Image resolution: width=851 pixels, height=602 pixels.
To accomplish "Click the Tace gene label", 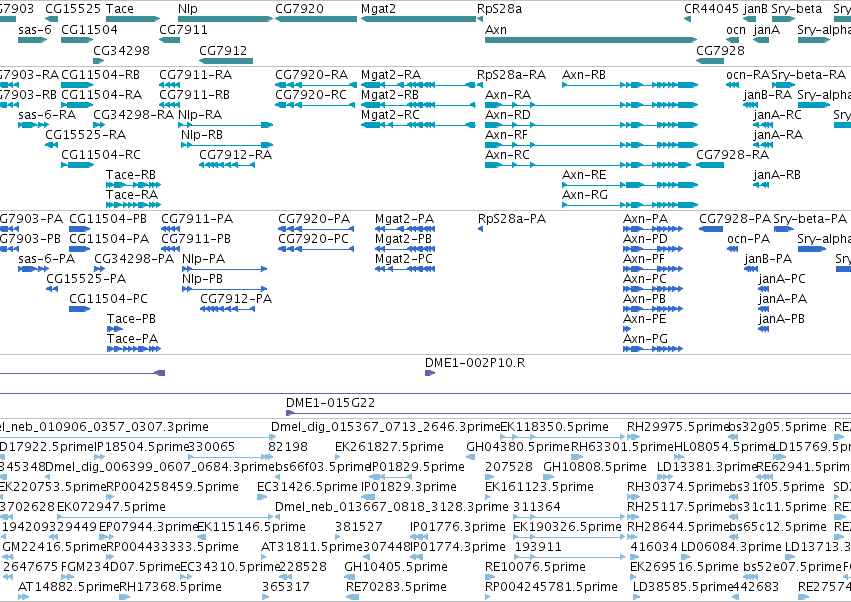I will click(119, 9).
